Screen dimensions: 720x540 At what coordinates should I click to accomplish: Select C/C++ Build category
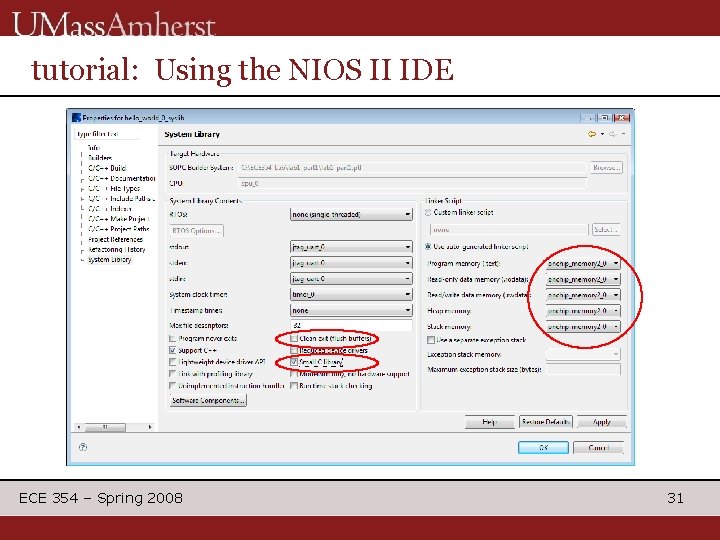click(107, 168)
